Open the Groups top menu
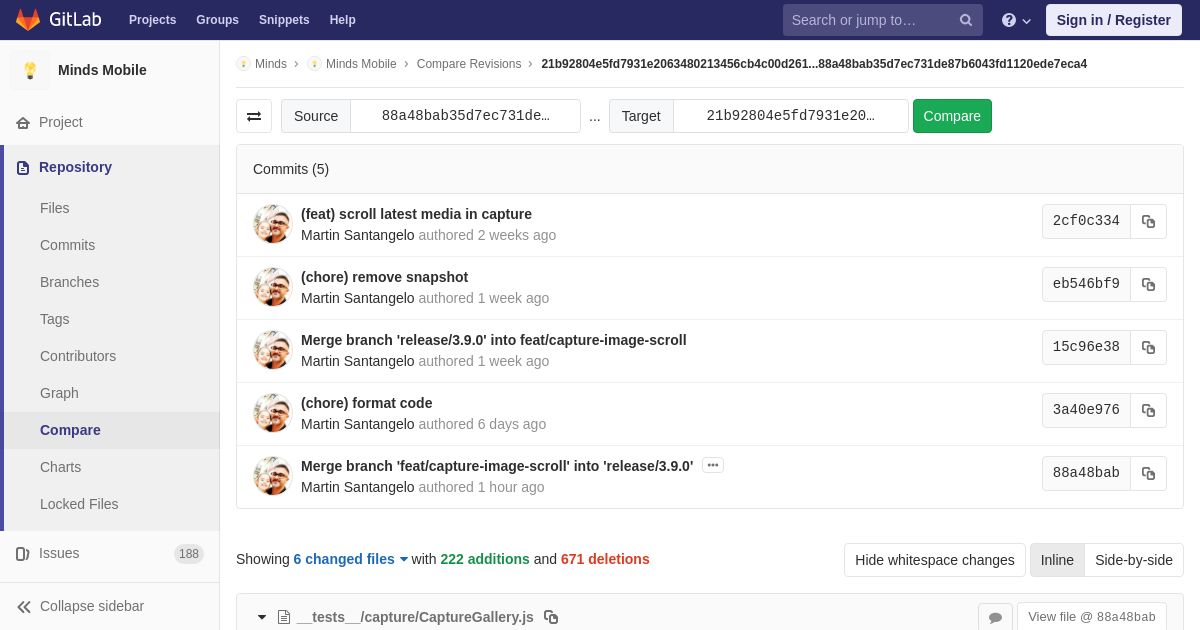The width and height of the screenshot is (1200, 630). coord(217,20)
